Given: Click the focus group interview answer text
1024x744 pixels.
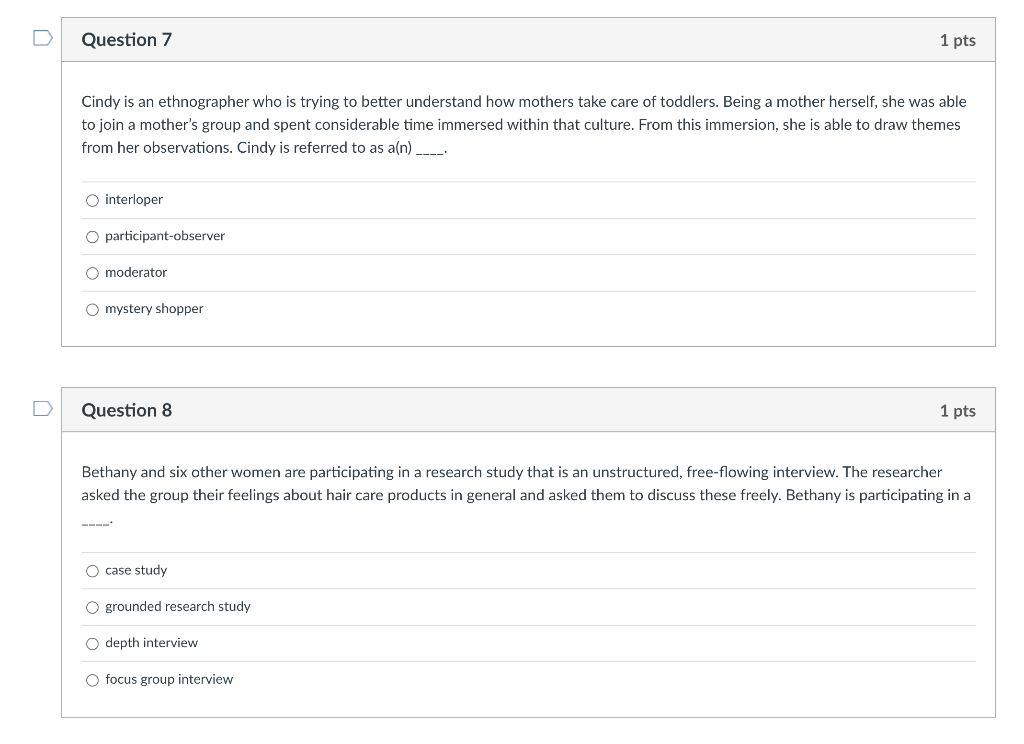Looking at the screenshot, I should point(168,679).
